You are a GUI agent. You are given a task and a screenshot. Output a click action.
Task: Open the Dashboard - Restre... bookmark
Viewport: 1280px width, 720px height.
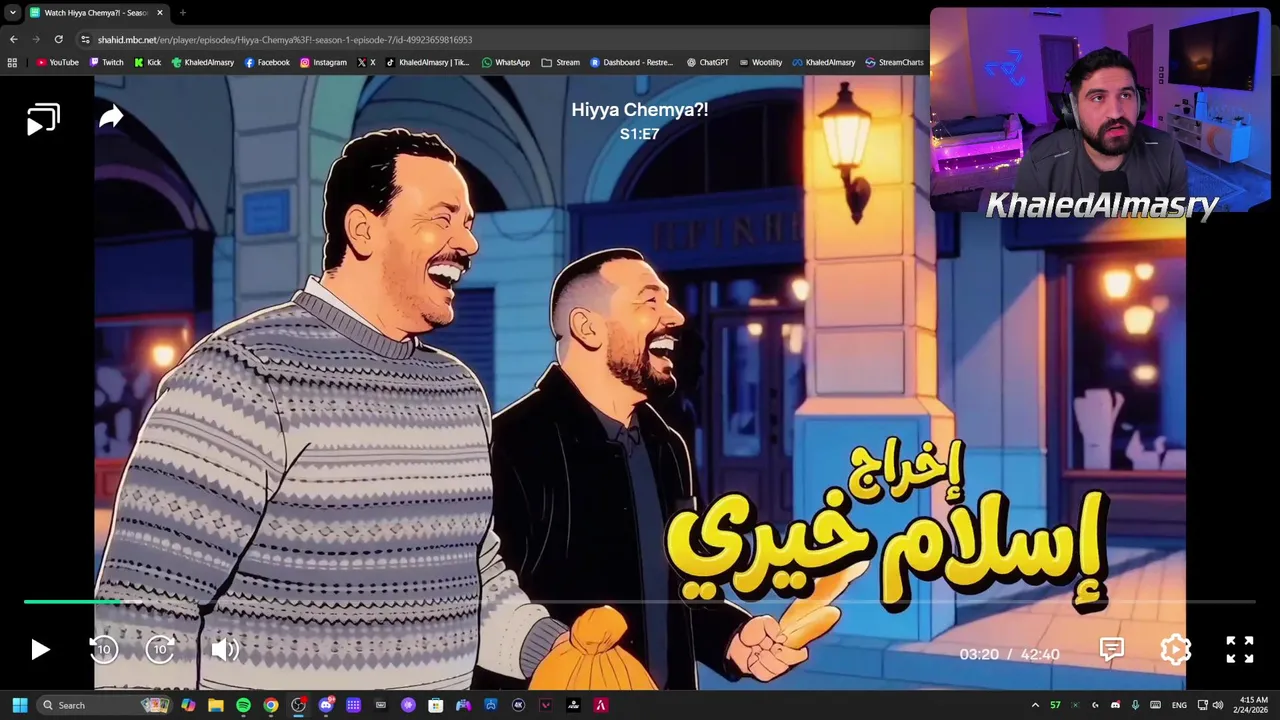(631, 62)
